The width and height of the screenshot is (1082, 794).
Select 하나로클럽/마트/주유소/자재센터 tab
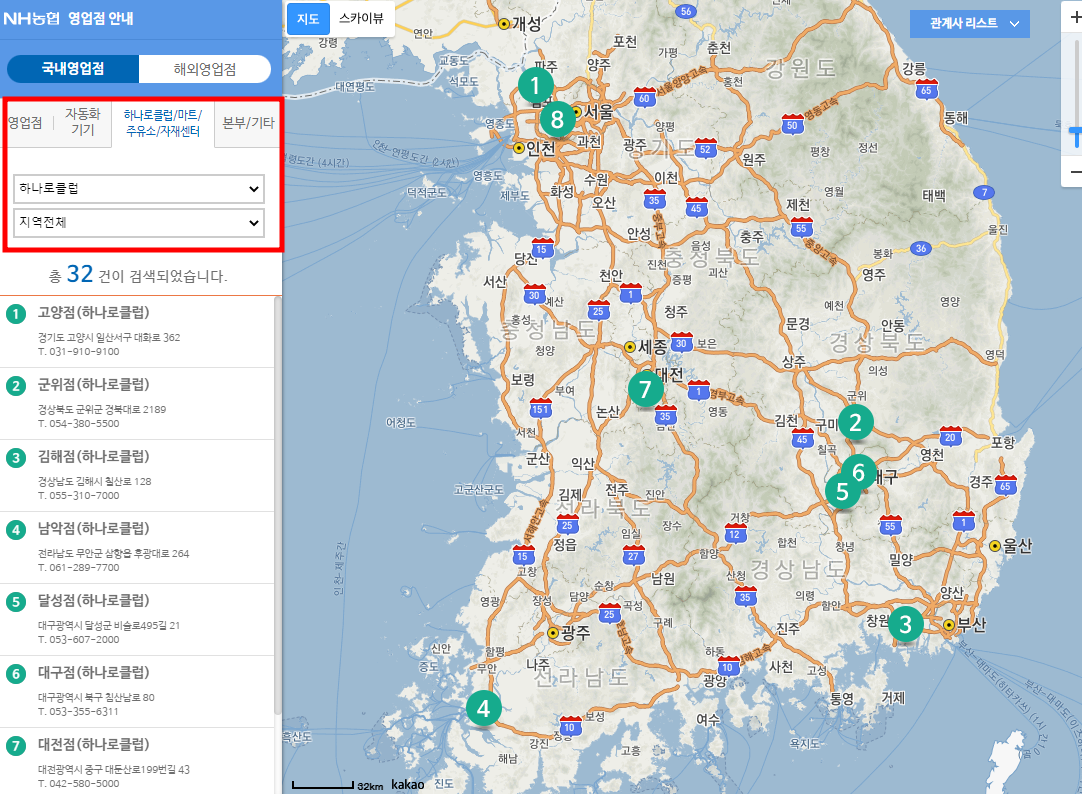163,123
